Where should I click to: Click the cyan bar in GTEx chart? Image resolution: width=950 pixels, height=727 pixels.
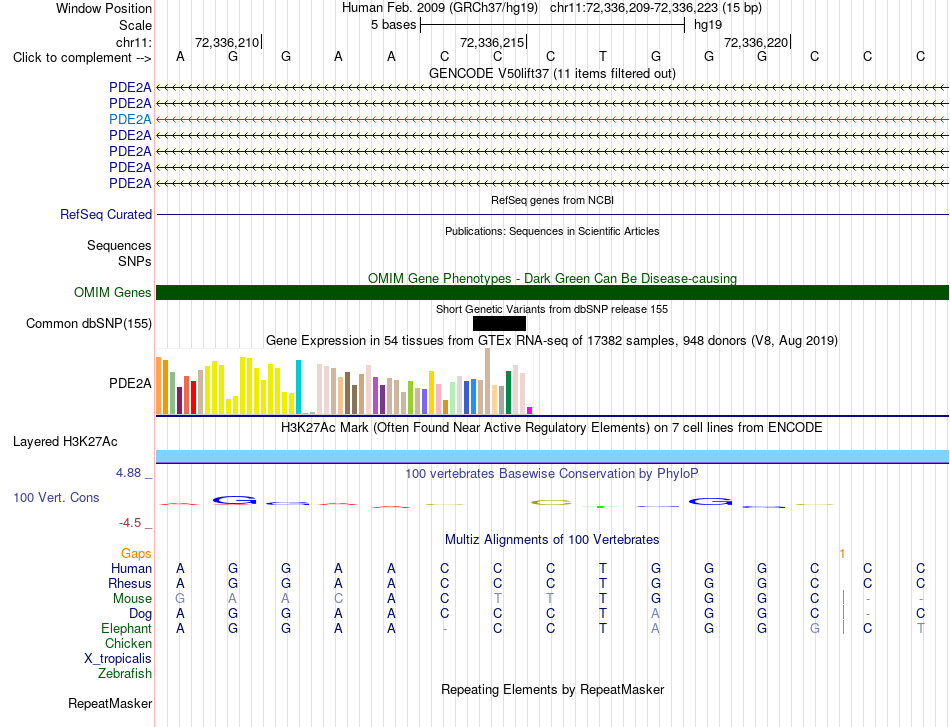(x=298, y=387)
